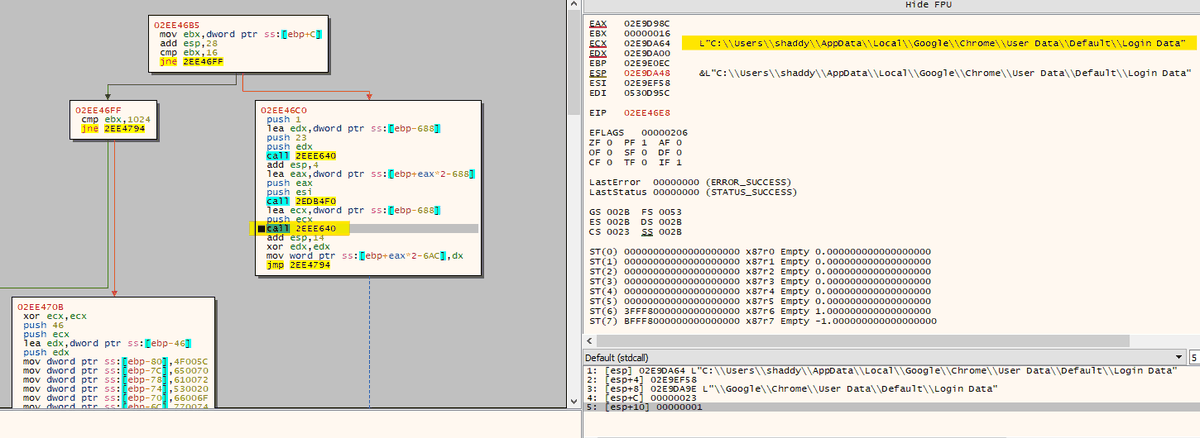Click the 02EE46C0 graph node header
This screenshot has width=1200, height=438.
[282, 109]
